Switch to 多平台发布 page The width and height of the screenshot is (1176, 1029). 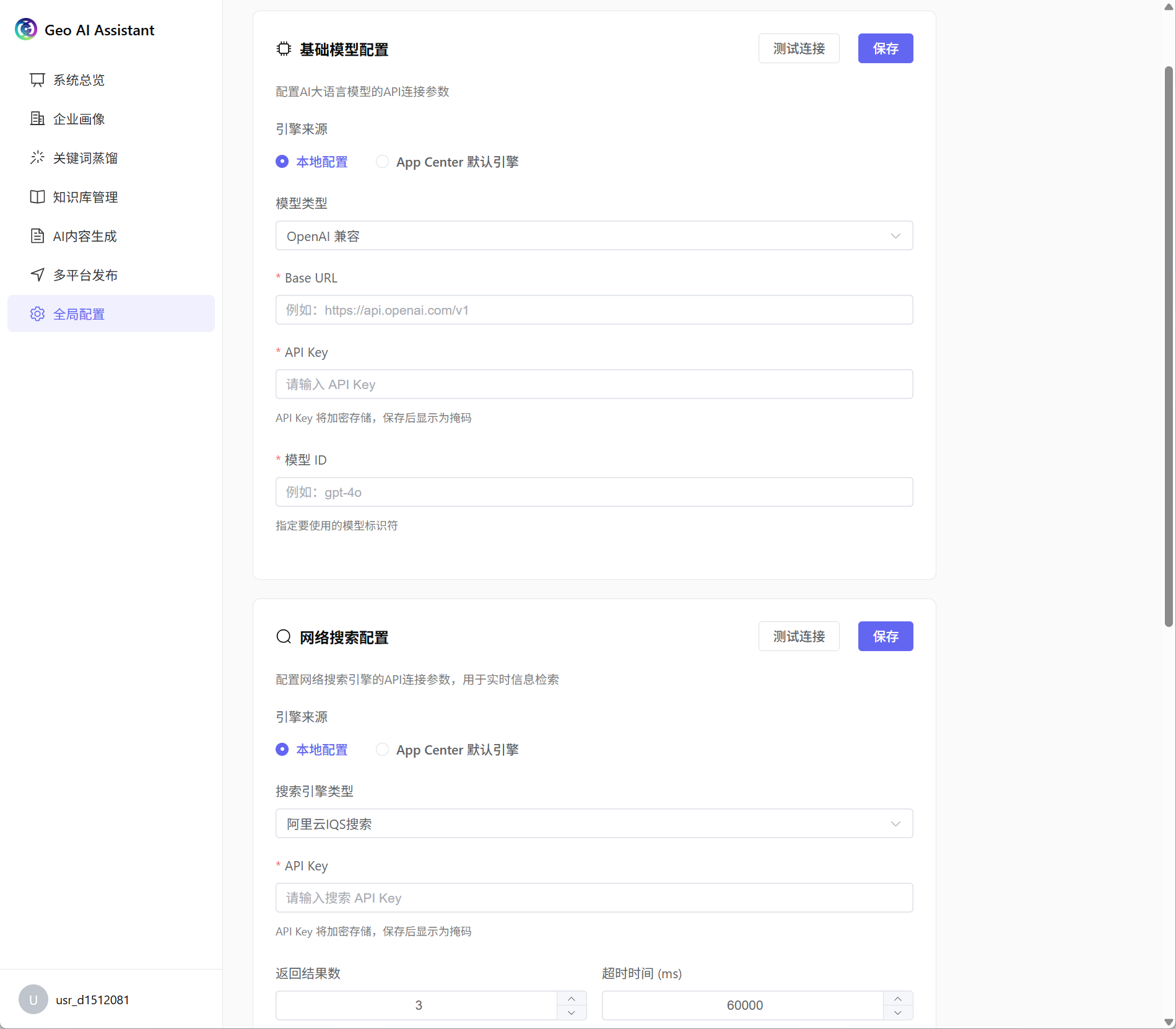(x=111, y=275)
